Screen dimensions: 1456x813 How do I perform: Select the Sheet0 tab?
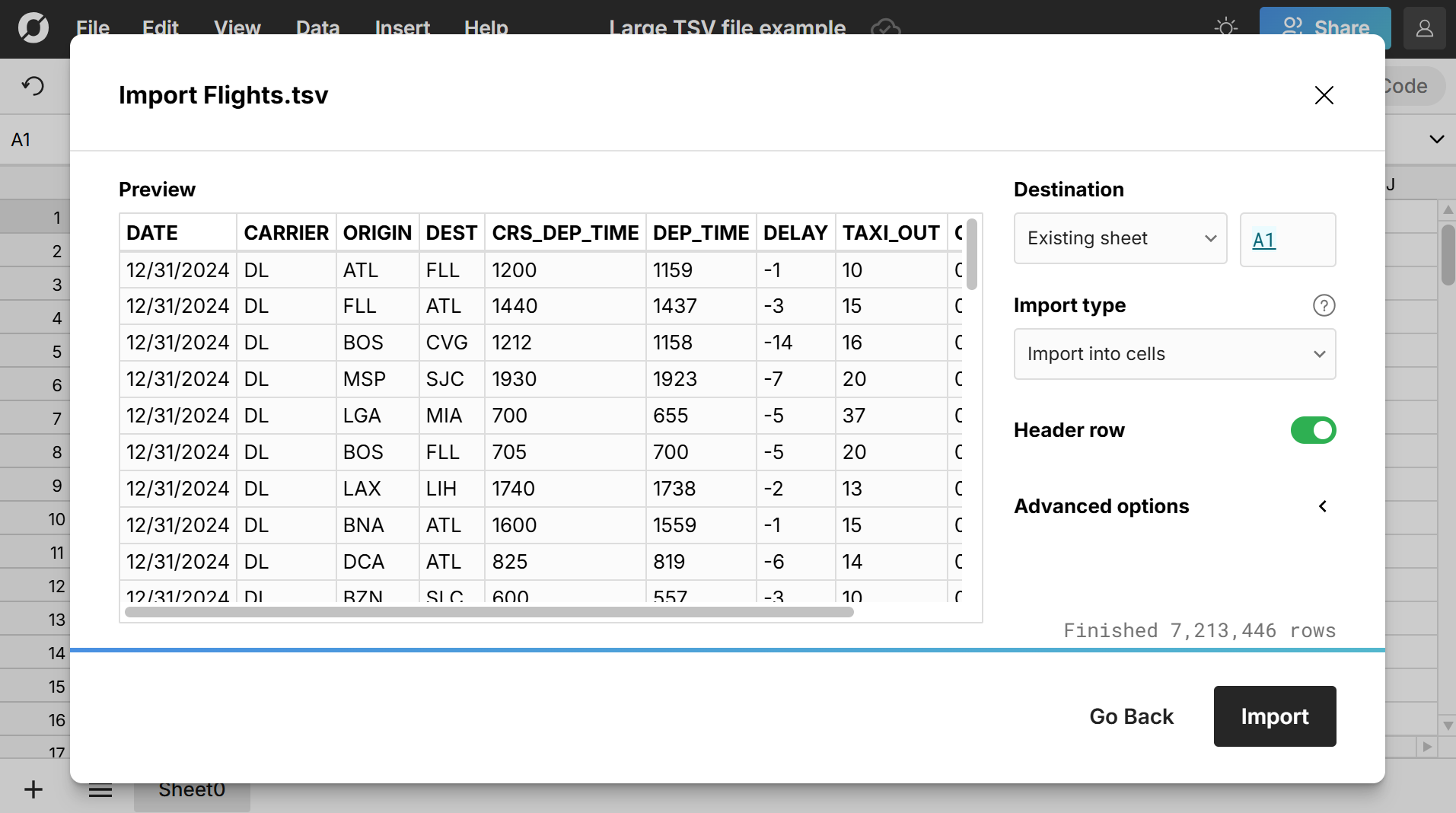tap(192, 789)
